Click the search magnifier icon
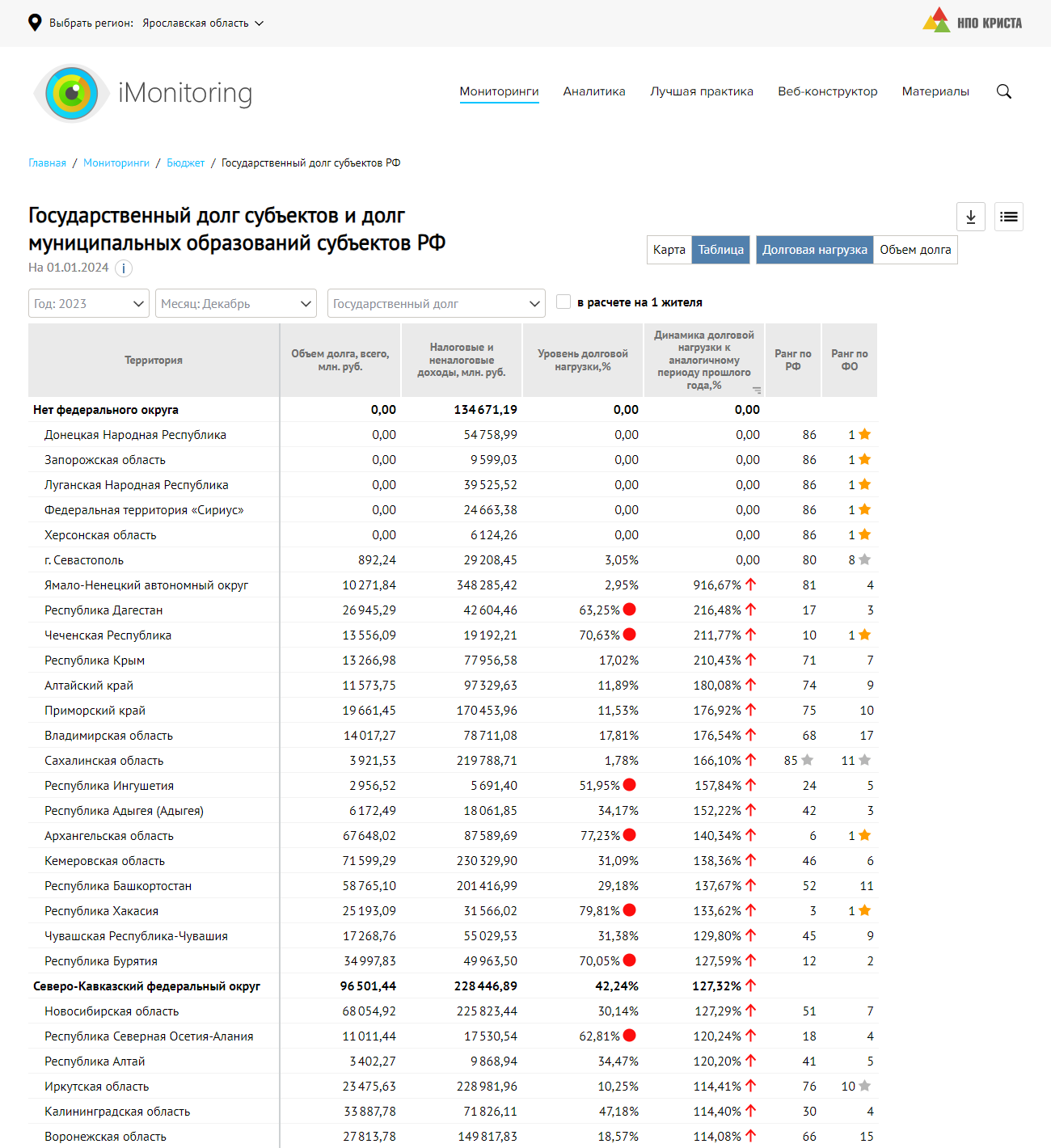Image resolution: width=1051 pixels, height=1148 pixels. [x=1003, y=91]
